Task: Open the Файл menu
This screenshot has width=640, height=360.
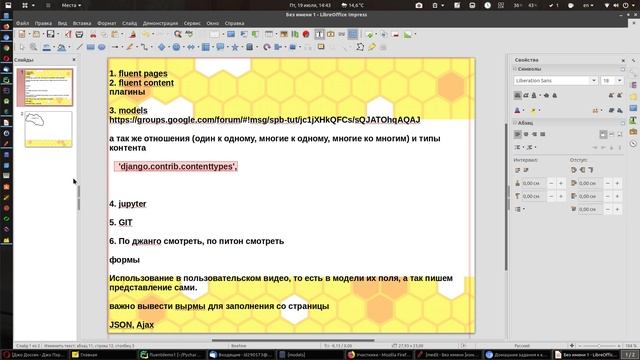Action: coord(22,23)
